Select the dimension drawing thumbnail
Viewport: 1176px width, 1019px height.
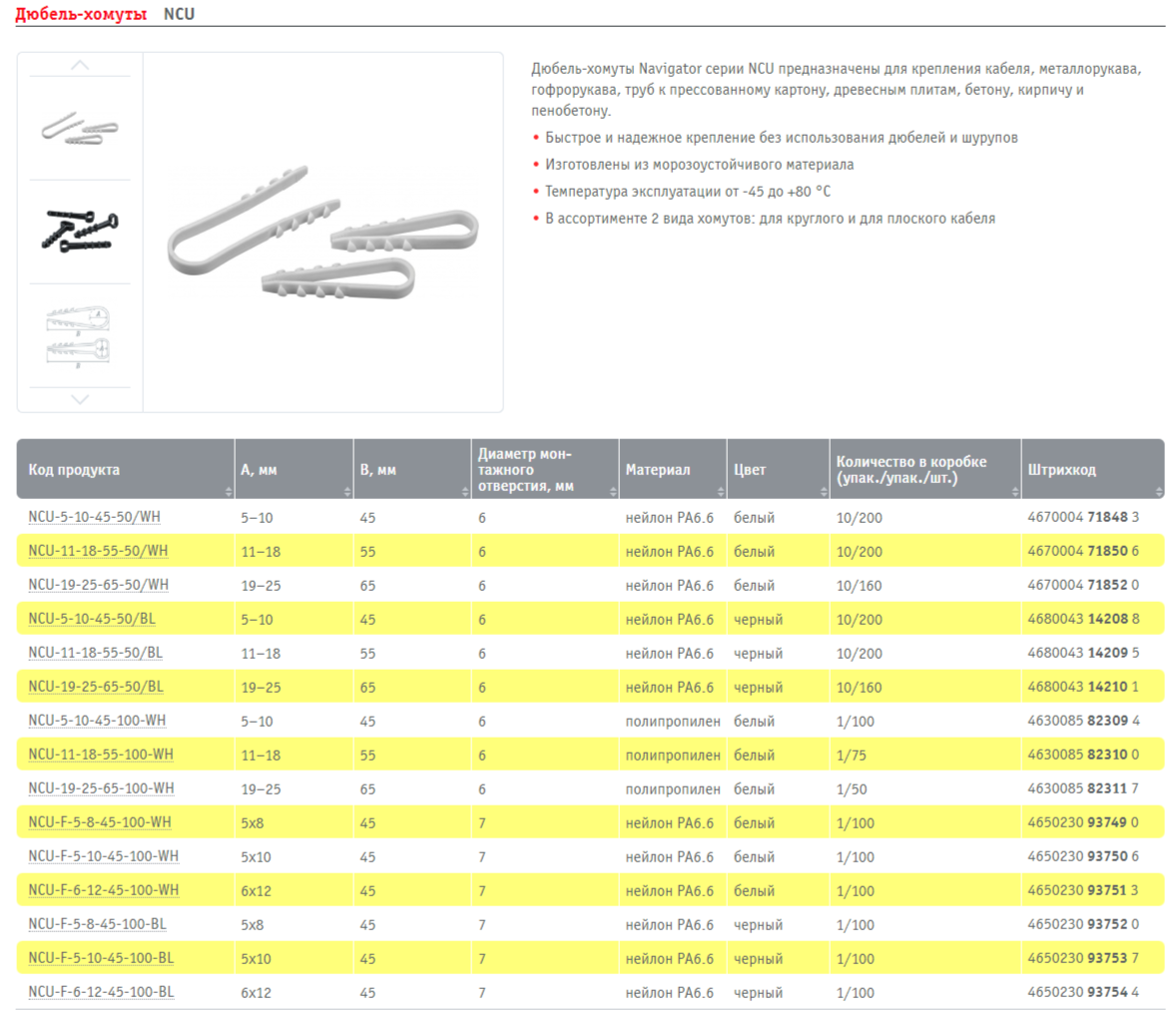coord(80,335)
